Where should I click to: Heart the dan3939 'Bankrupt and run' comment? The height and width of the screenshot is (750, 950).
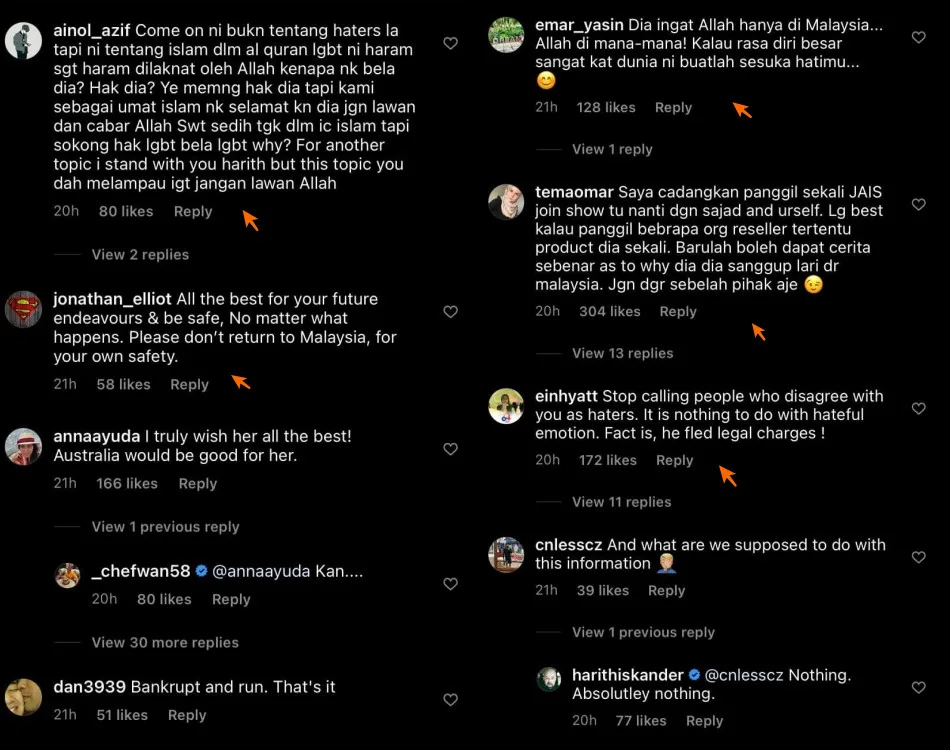(450, 699)
